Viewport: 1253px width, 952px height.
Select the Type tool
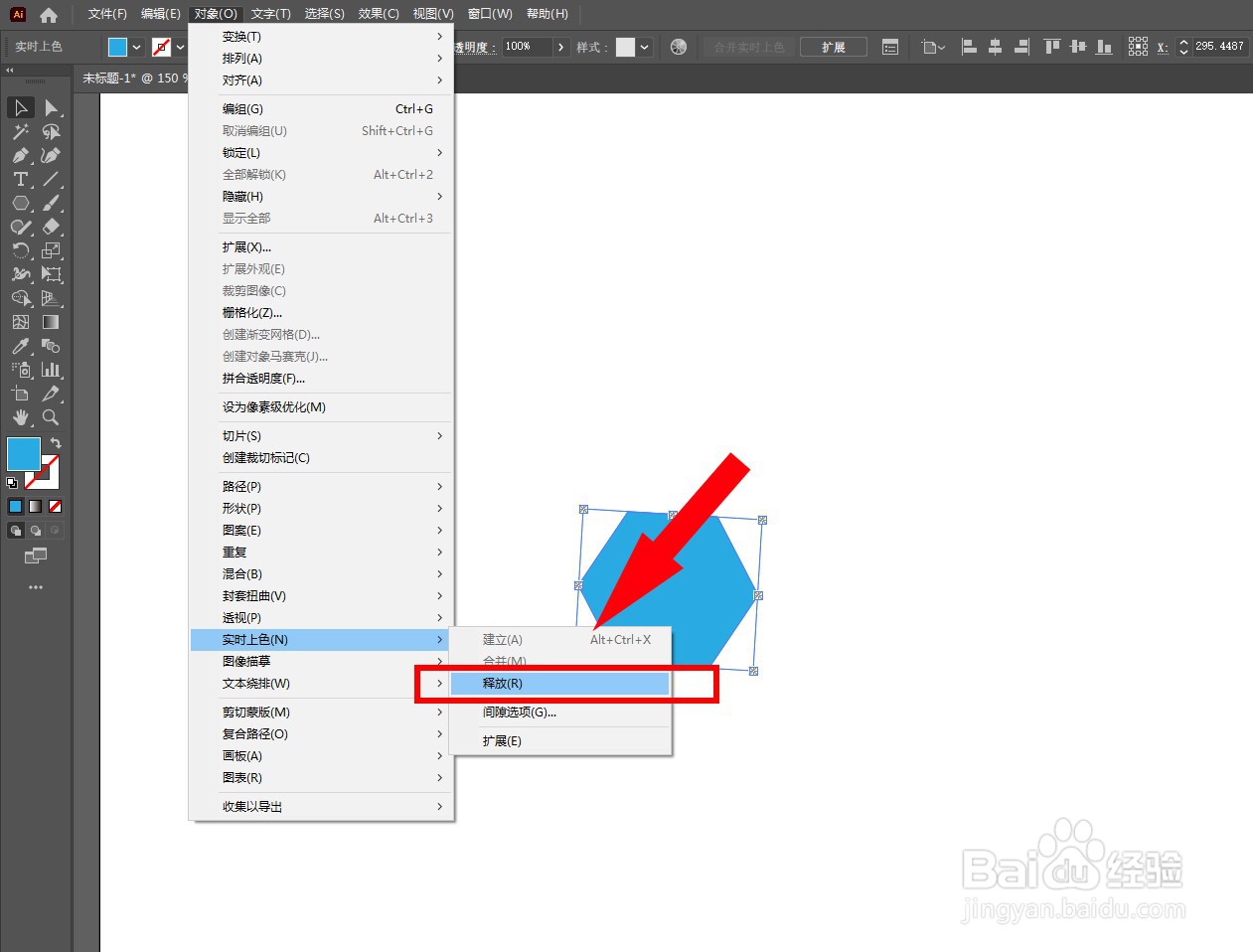(20, 179)
